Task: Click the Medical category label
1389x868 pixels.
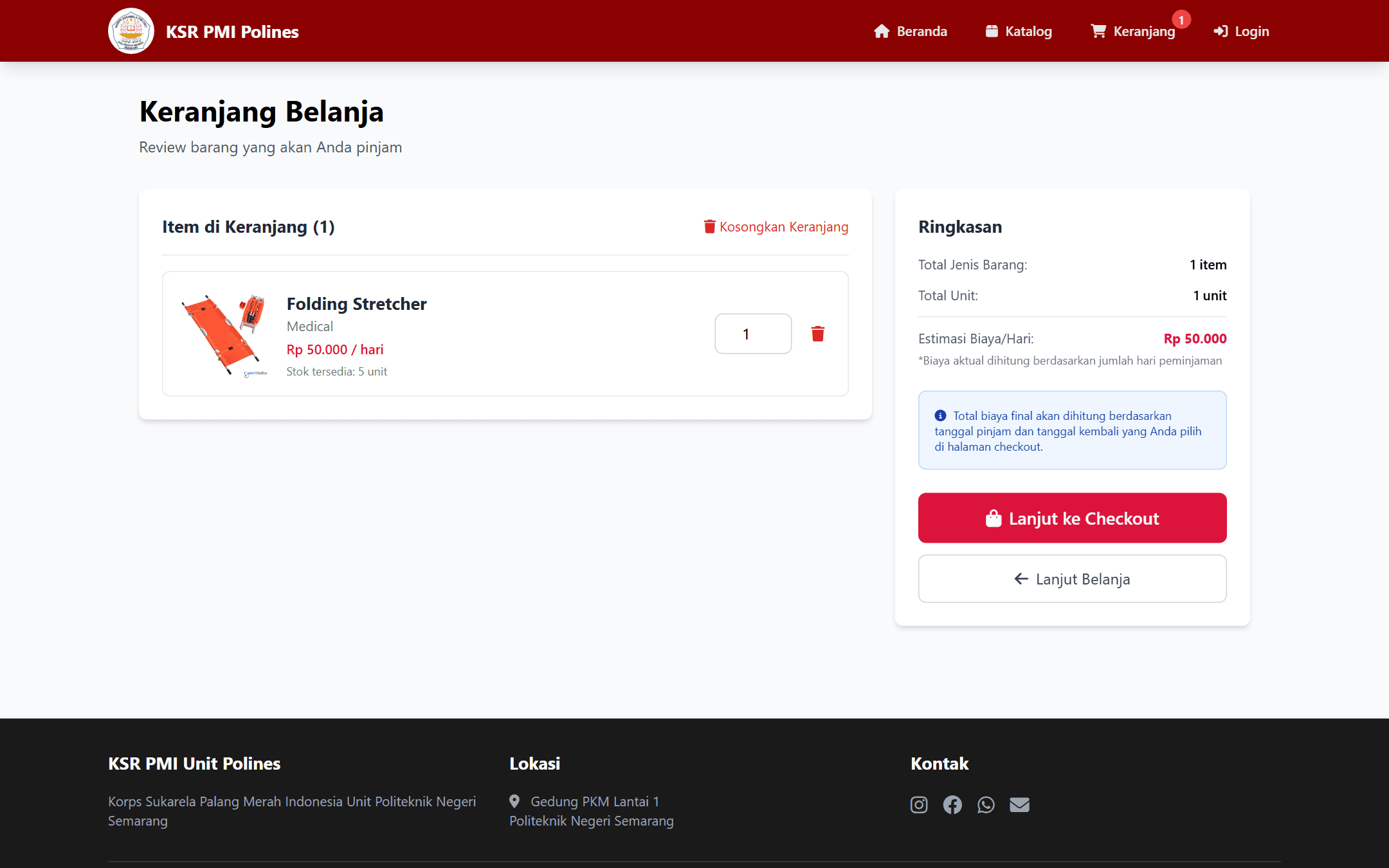Action: coord(310,326)
